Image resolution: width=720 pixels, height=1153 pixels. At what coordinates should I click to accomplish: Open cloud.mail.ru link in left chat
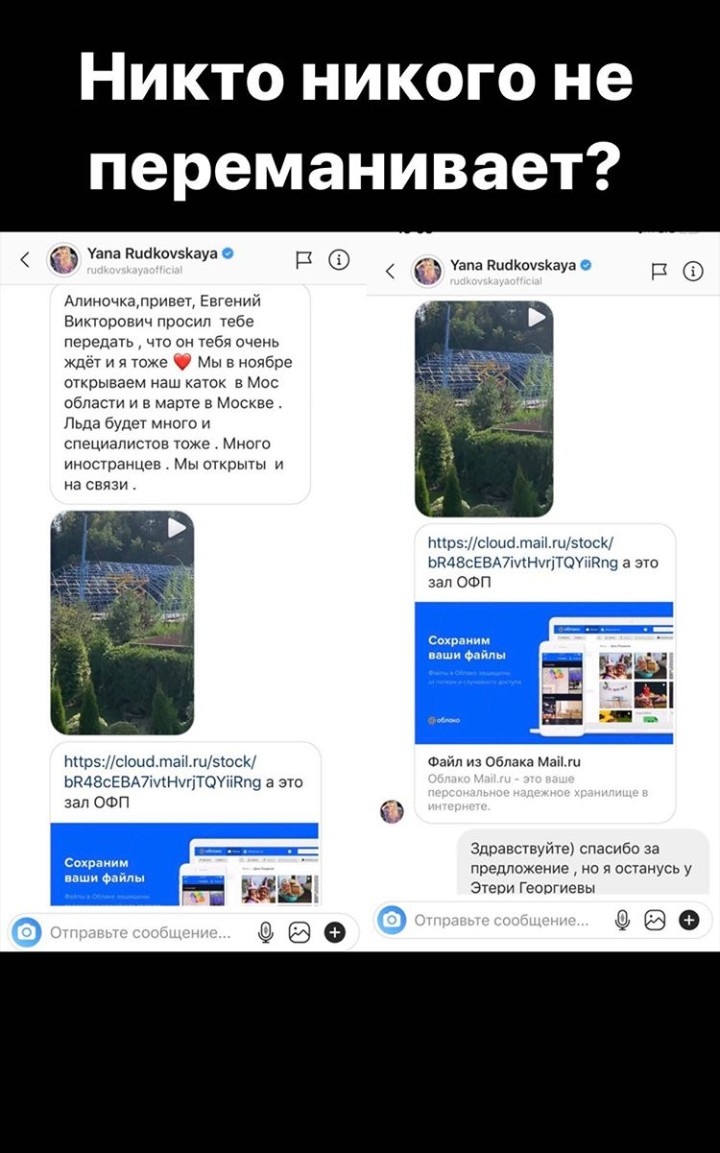tap(163, 771)
